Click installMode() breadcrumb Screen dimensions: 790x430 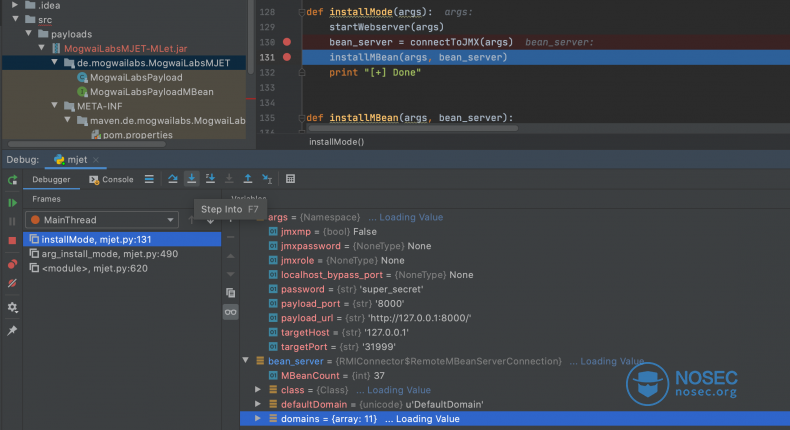coord(337,142)
